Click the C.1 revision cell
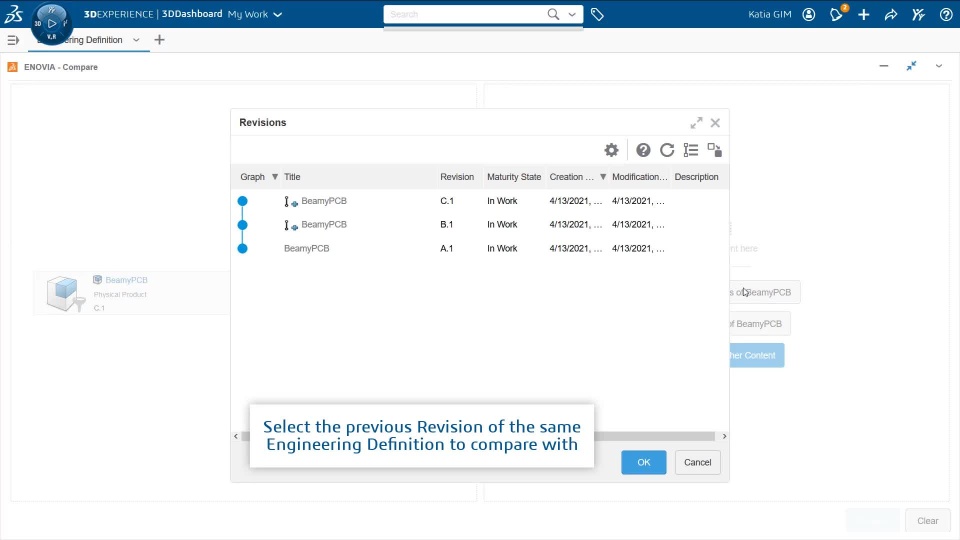 click(447, 201)
